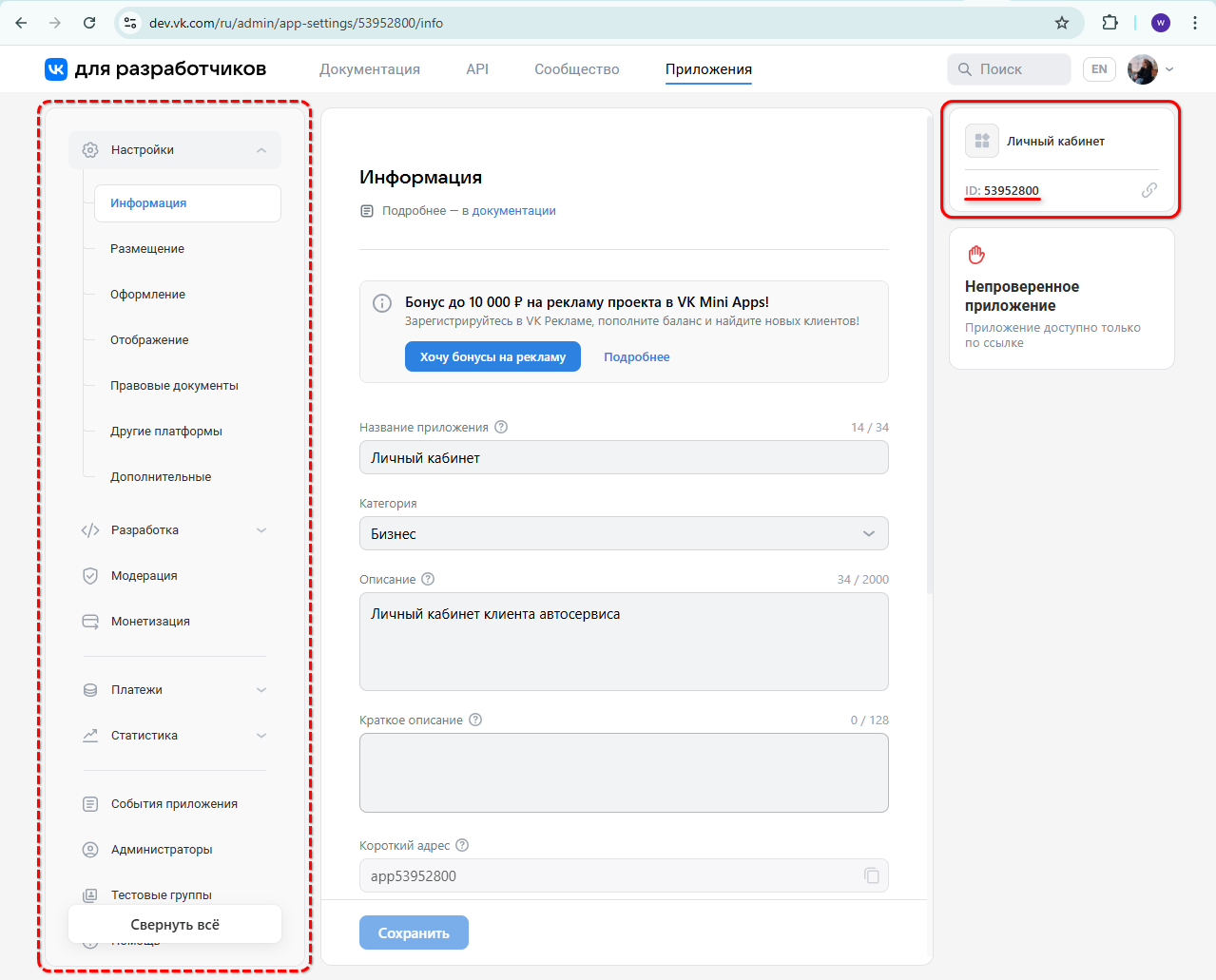Switch to the Документация tab
Screen dimensions: 1216x980
(x=370, y=68)
